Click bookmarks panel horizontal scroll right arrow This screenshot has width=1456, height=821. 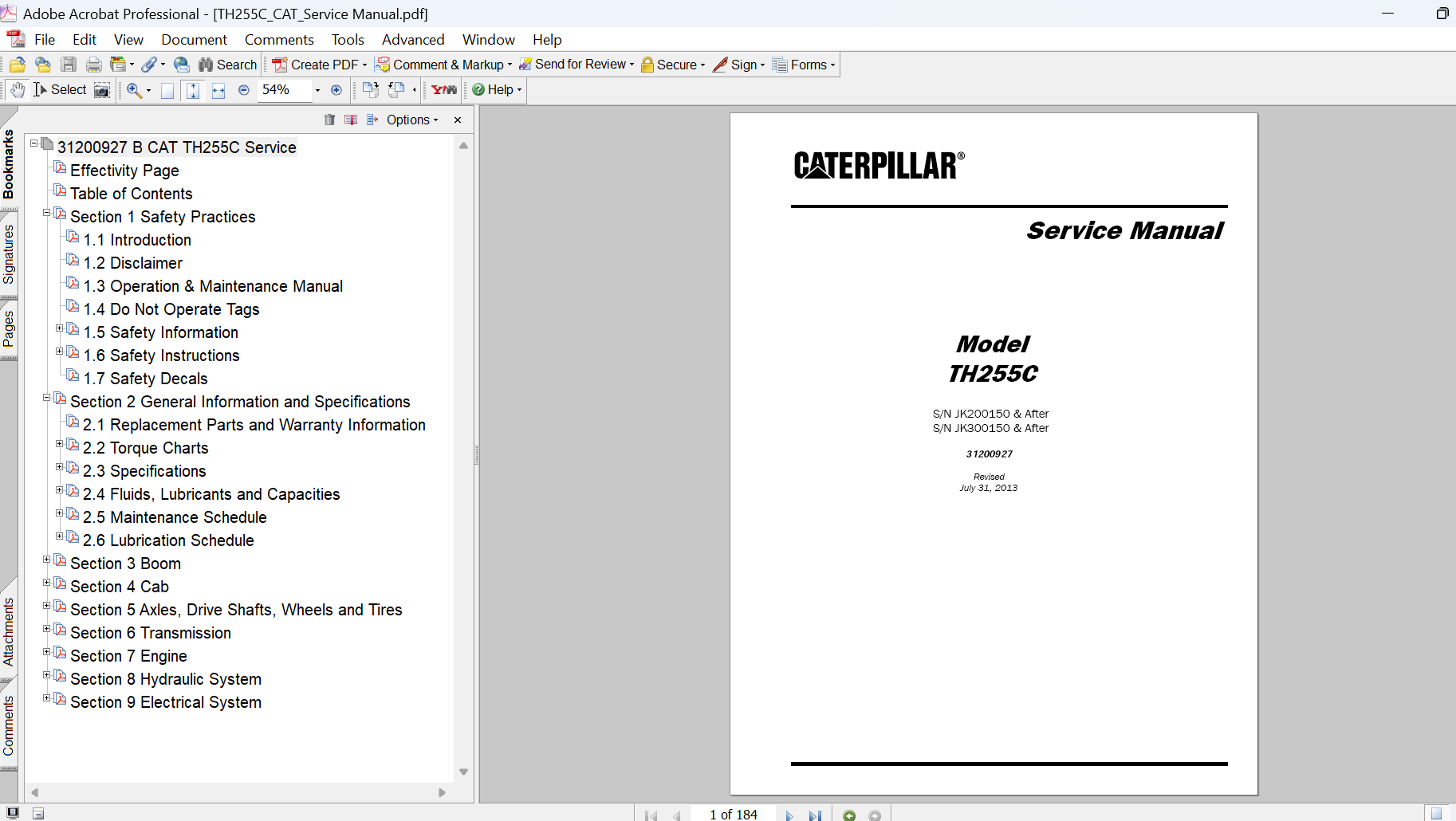pos(442,792)
